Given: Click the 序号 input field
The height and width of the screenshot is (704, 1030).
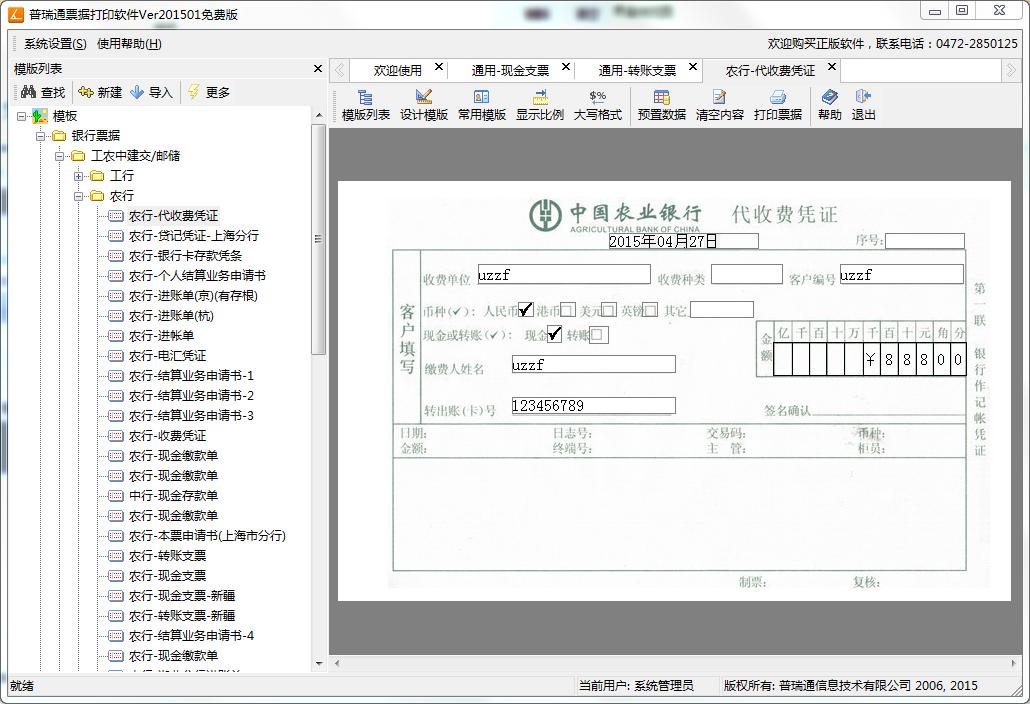Looking at the screenshot, I should click(924, 241).
